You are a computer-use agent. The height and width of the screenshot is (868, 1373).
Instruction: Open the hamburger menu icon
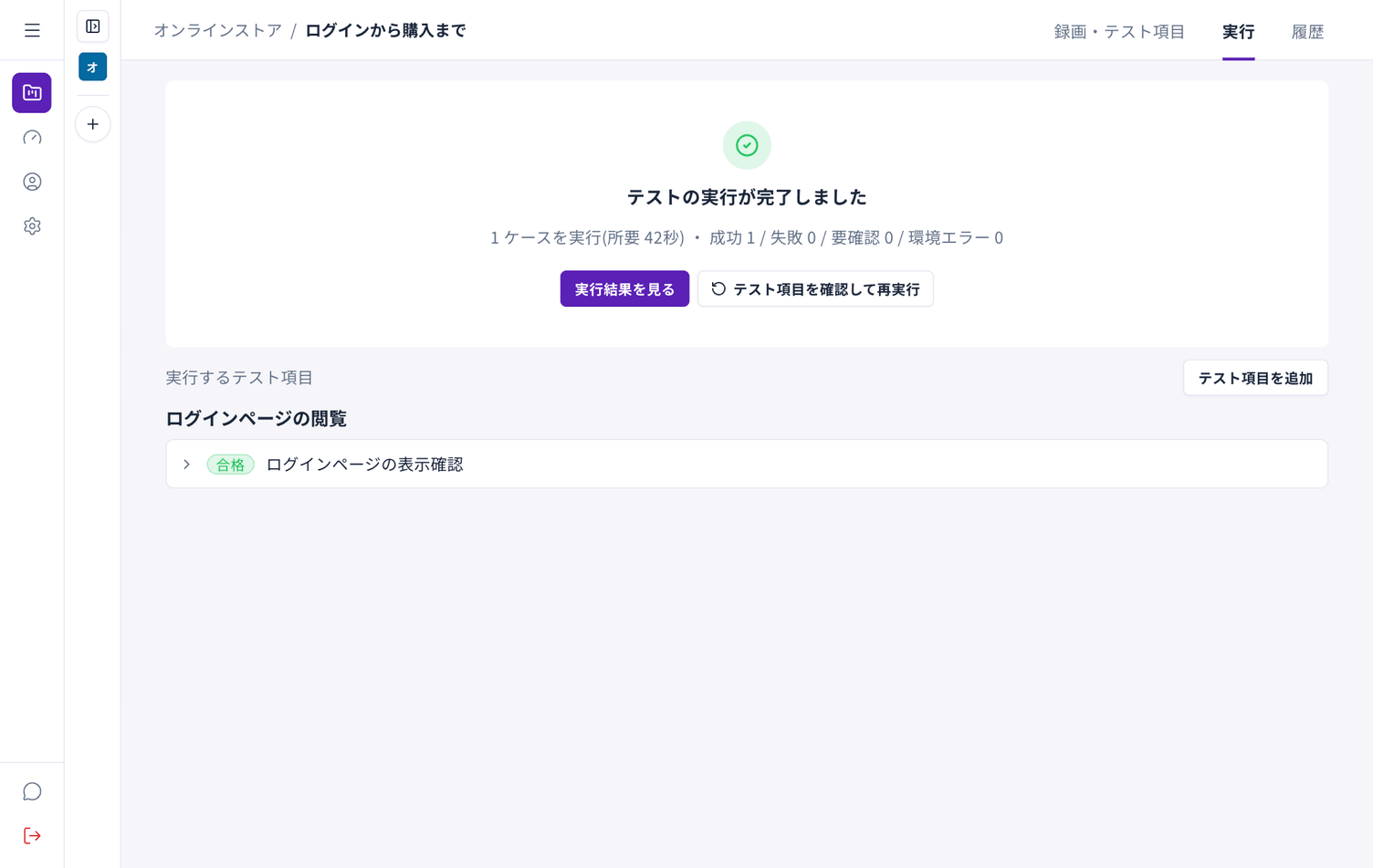(32, 31)
